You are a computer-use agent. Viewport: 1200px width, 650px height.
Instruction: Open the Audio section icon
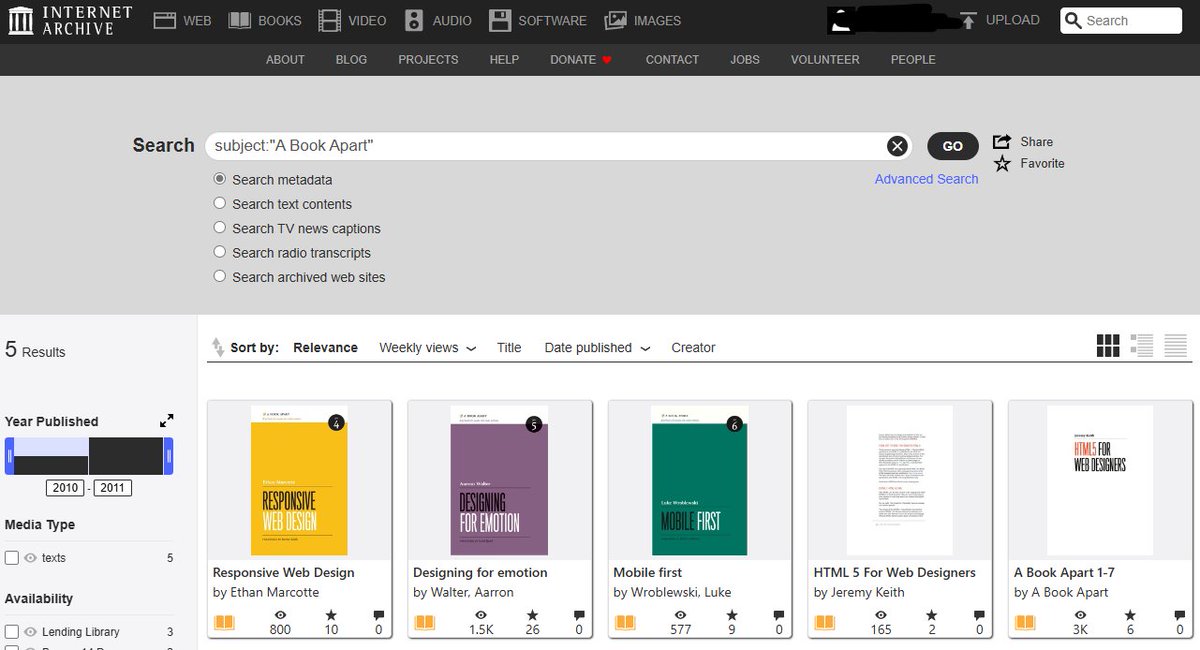[x=414, y=20]
